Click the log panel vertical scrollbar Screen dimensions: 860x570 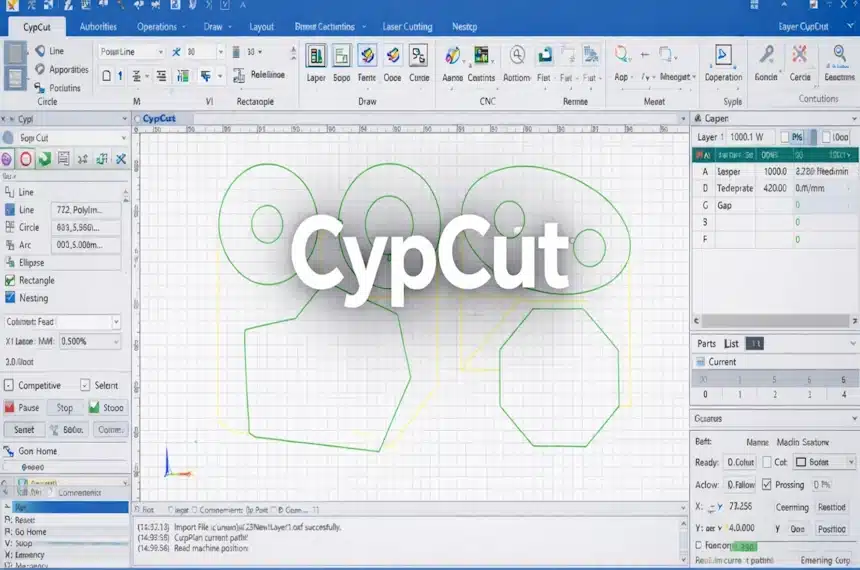click(683, 541)
